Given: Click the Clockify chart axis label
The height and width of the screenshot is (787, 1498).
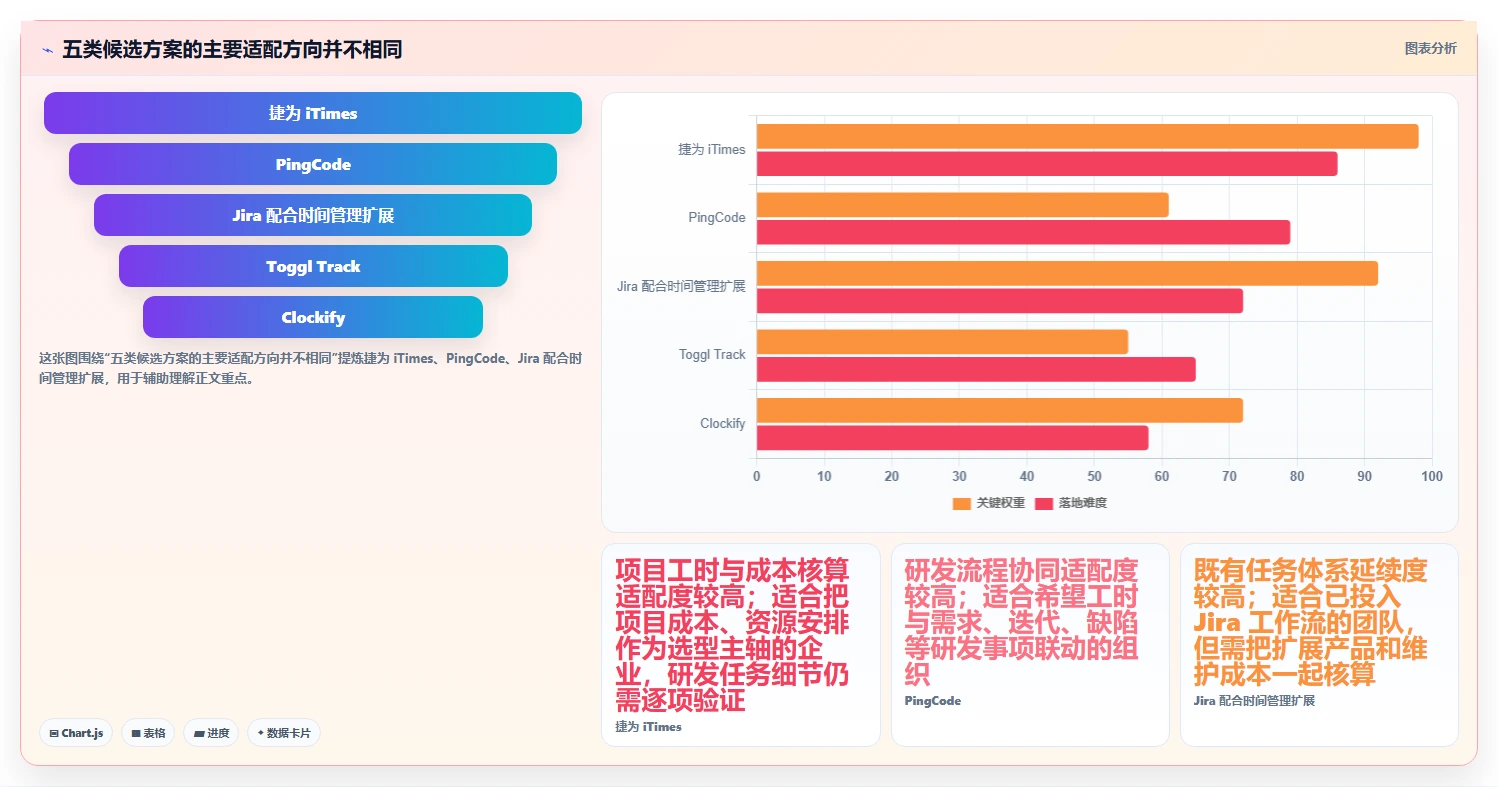Looking at the screenshot, I should click(x=723, y=423).
